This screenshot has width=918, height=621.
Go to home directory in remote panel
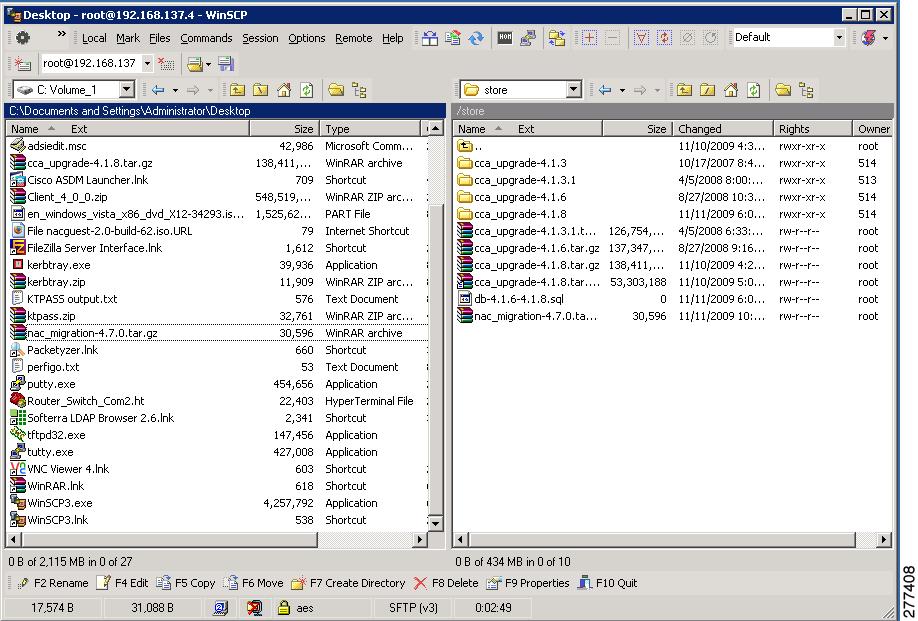[x=731, y=90]
